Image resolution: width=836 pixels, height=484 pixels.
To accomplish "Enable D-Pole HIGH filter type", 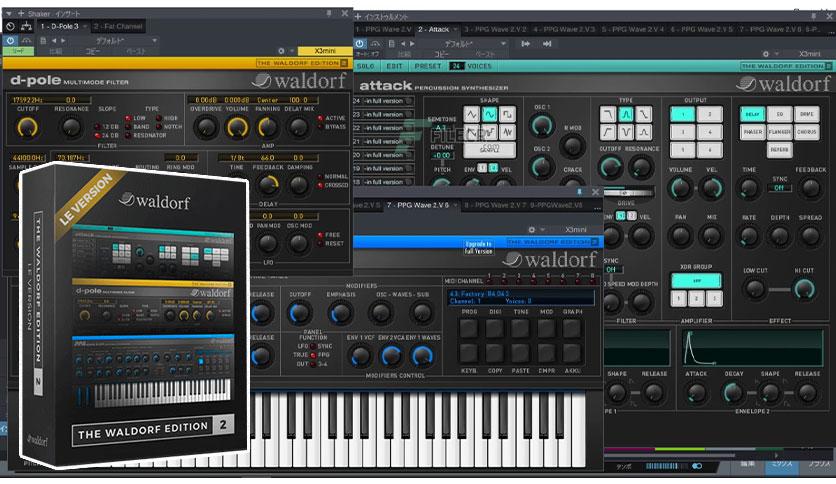I will [x=159, y=118].
